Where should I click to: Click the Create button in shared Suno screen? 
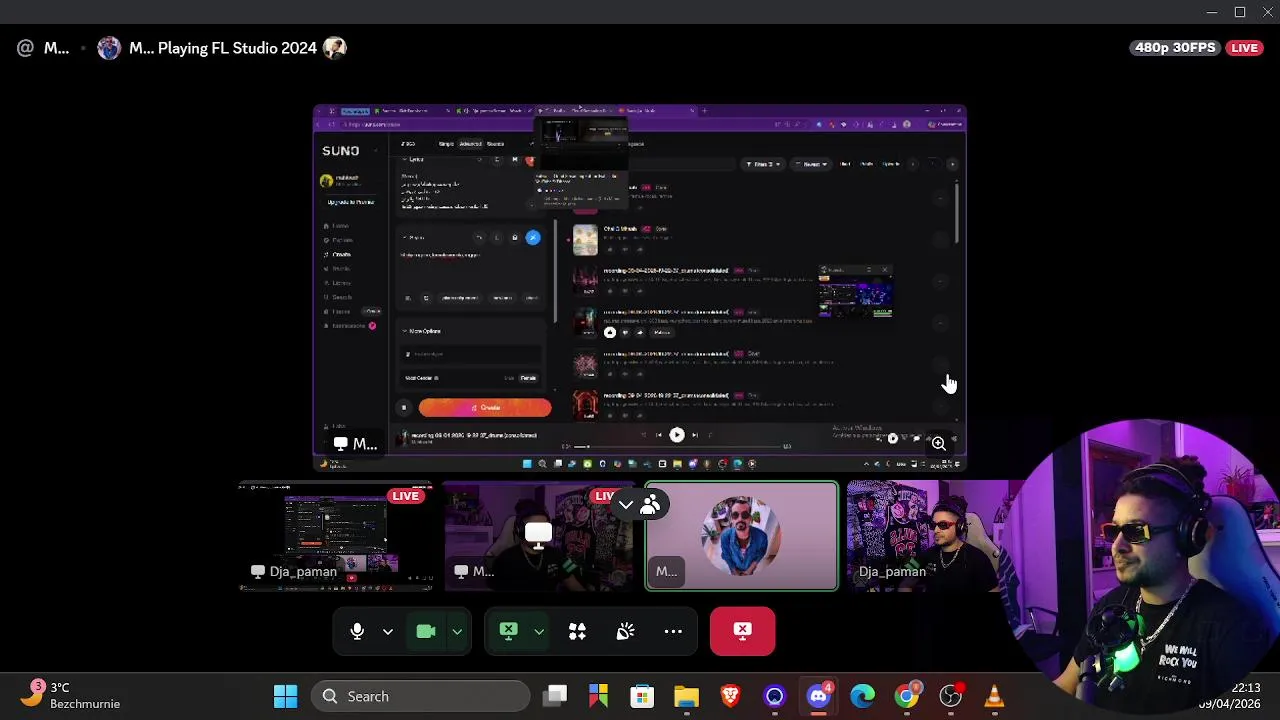(485, 407)
